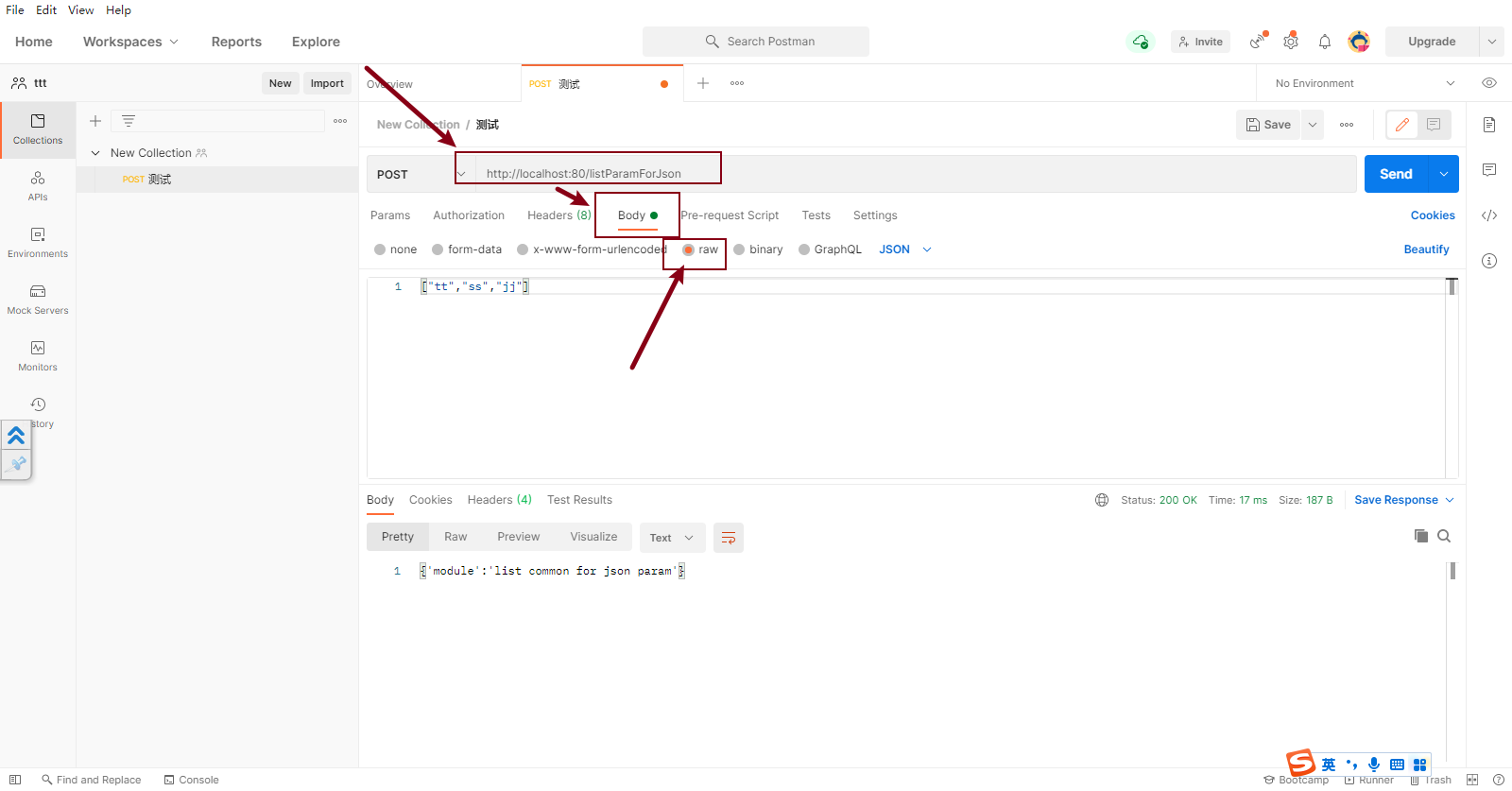The width and height of the screenshot is (1512, 791).
Task: Open the request more actions ellipsis beside Save
Action: click(x=1347, y=125)
